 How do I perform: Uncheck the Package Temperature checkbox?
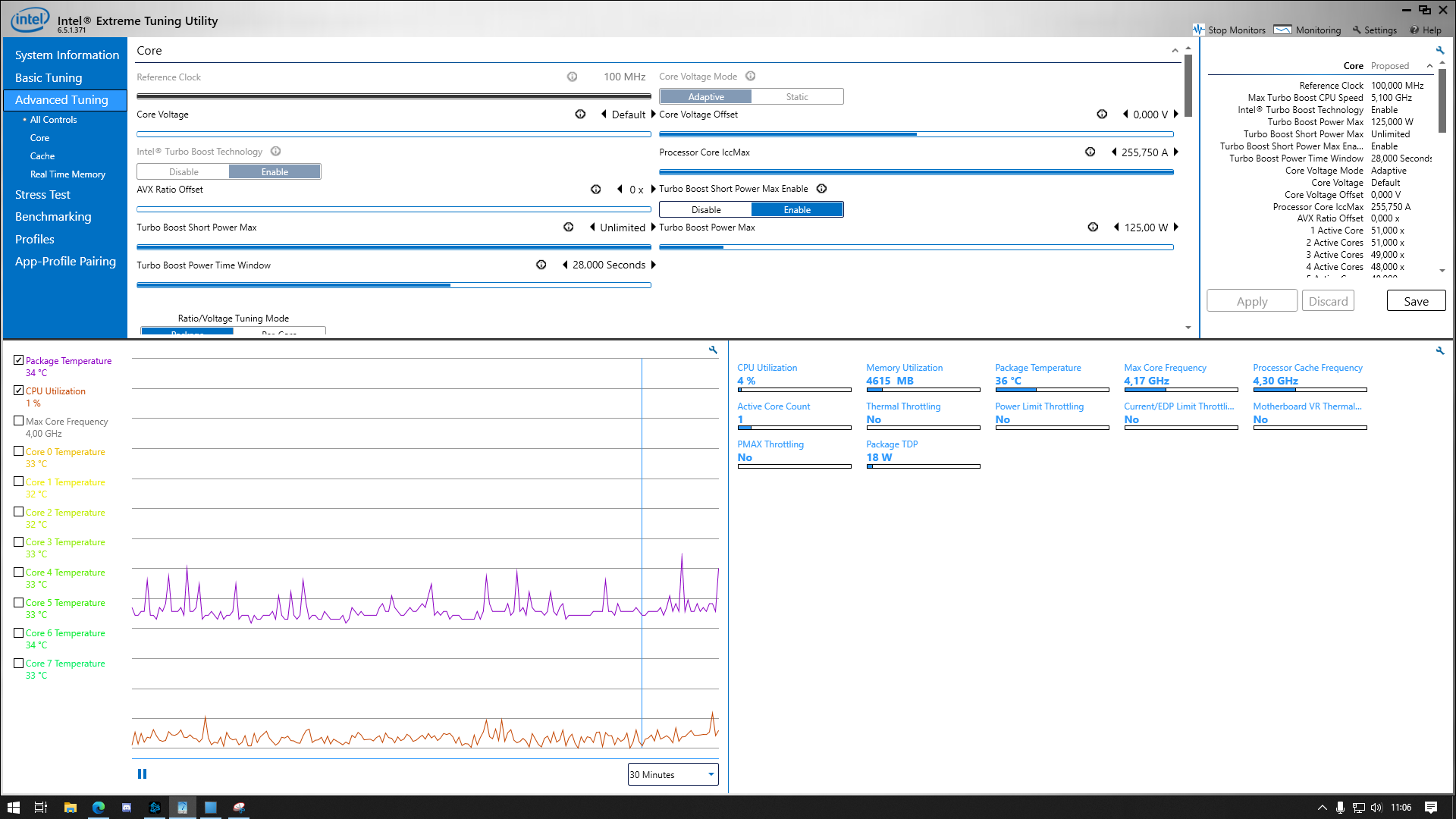(x=19, y=360)
